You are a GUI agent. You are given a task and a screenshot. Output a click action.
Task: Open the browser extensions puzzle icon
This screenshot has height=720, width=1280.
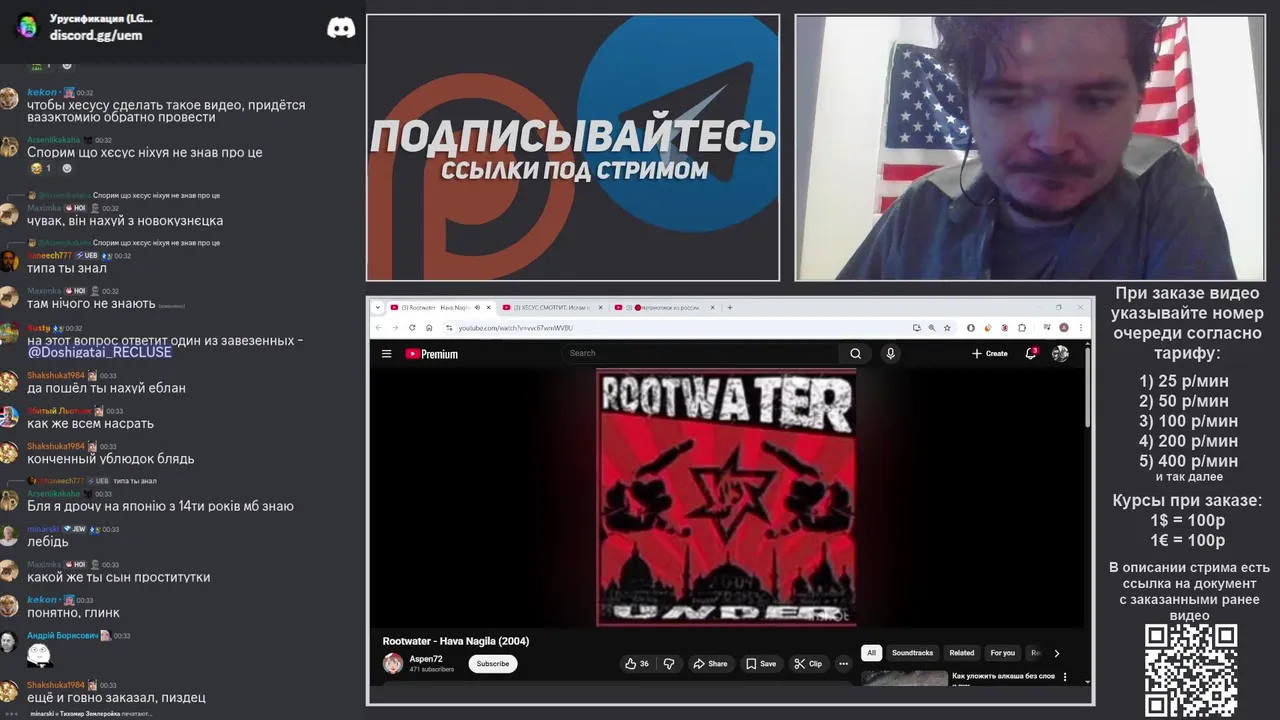(x=1022, y=327)
